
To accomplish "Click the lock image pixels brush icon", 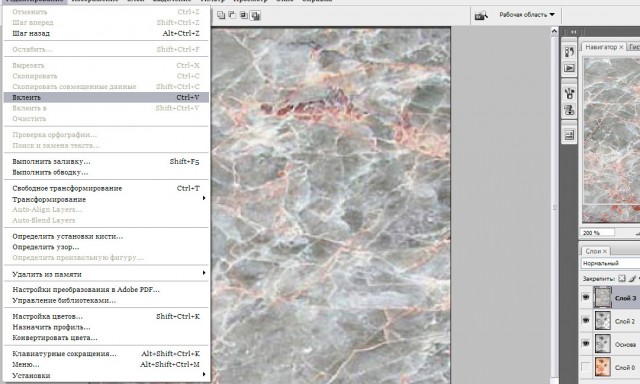I will pyautogui.click(x=632, y=278).
